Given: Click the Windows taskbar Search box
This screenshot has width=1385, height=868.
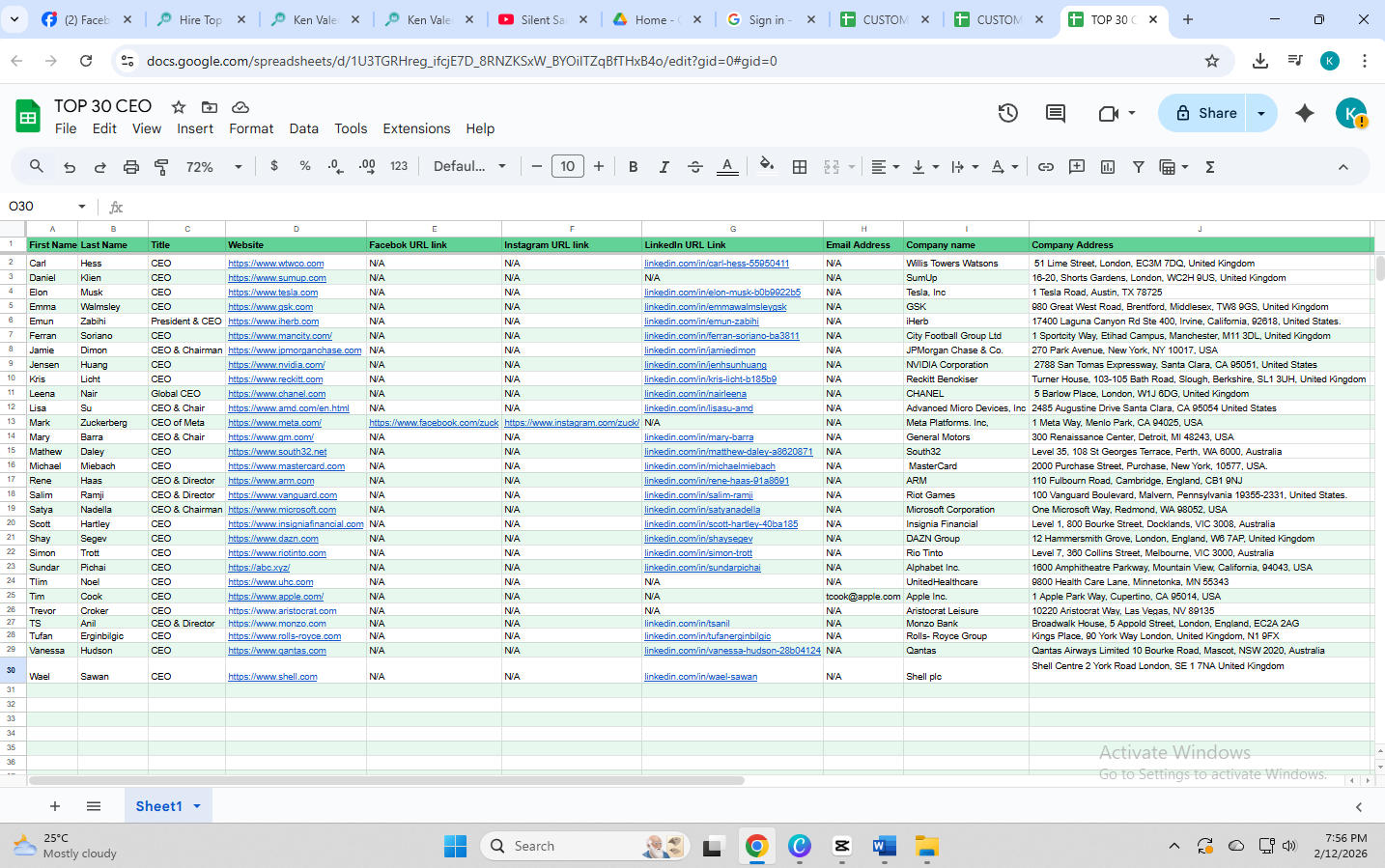Looking at the screenshot, I should [584, 846].
